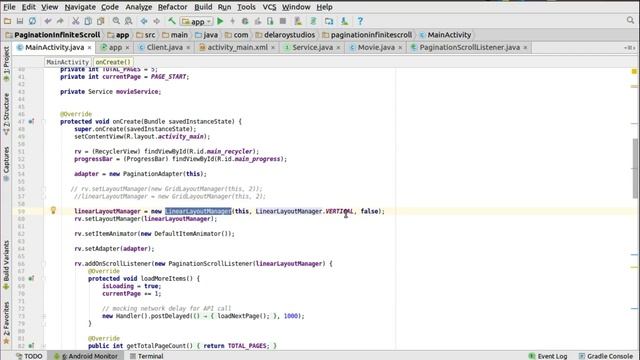Image resolution: width=640 pixels, height=360 pixels.
Task: Click the search everywhere magnifier icon
Action: point(631,20)
